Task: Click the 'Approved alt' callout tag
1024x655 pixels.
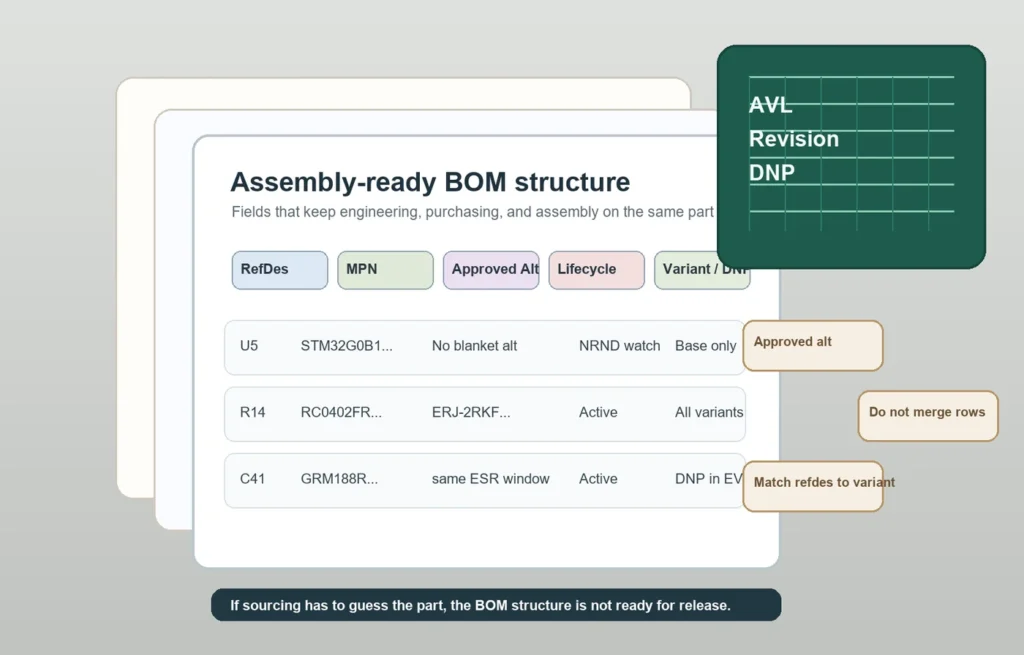Action: point(813,345)
